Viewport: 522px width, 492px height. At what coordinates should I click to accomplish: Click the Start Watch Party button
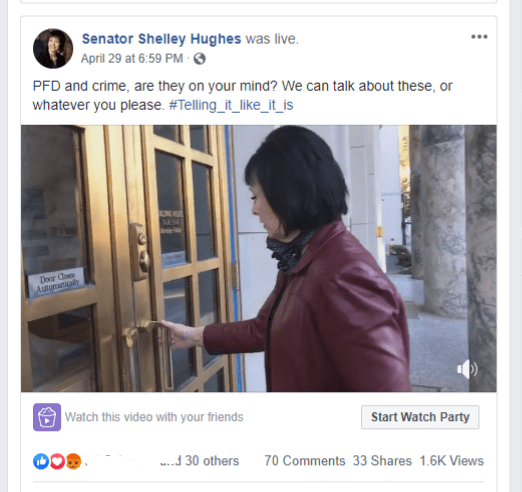420,417
